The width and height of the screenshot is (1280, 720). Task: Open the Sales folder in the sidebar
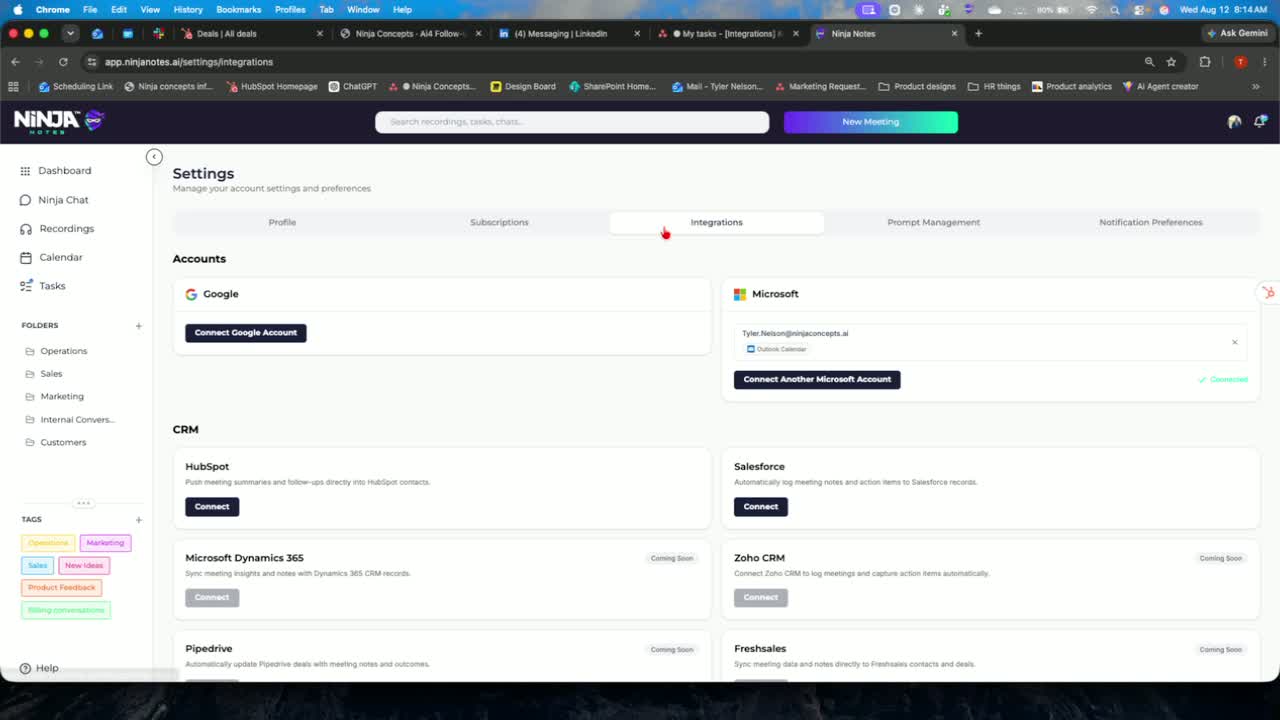[x=44, y=374]
